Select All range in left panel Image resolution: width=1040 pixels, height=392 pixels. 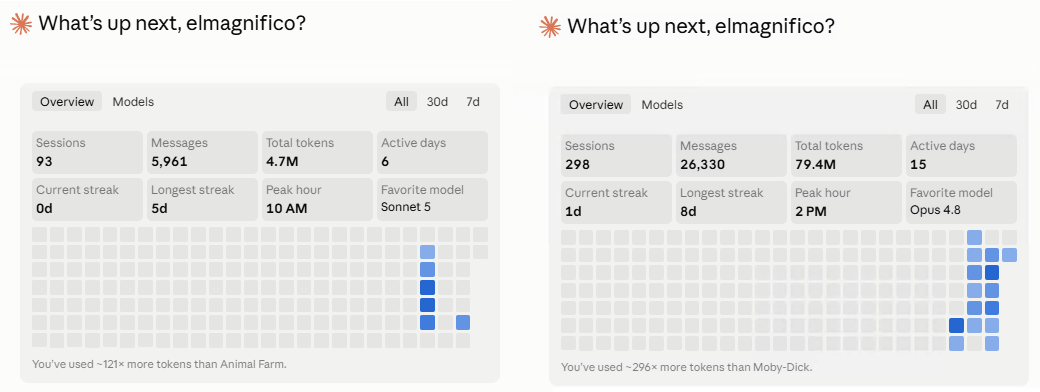pos(401,101)
